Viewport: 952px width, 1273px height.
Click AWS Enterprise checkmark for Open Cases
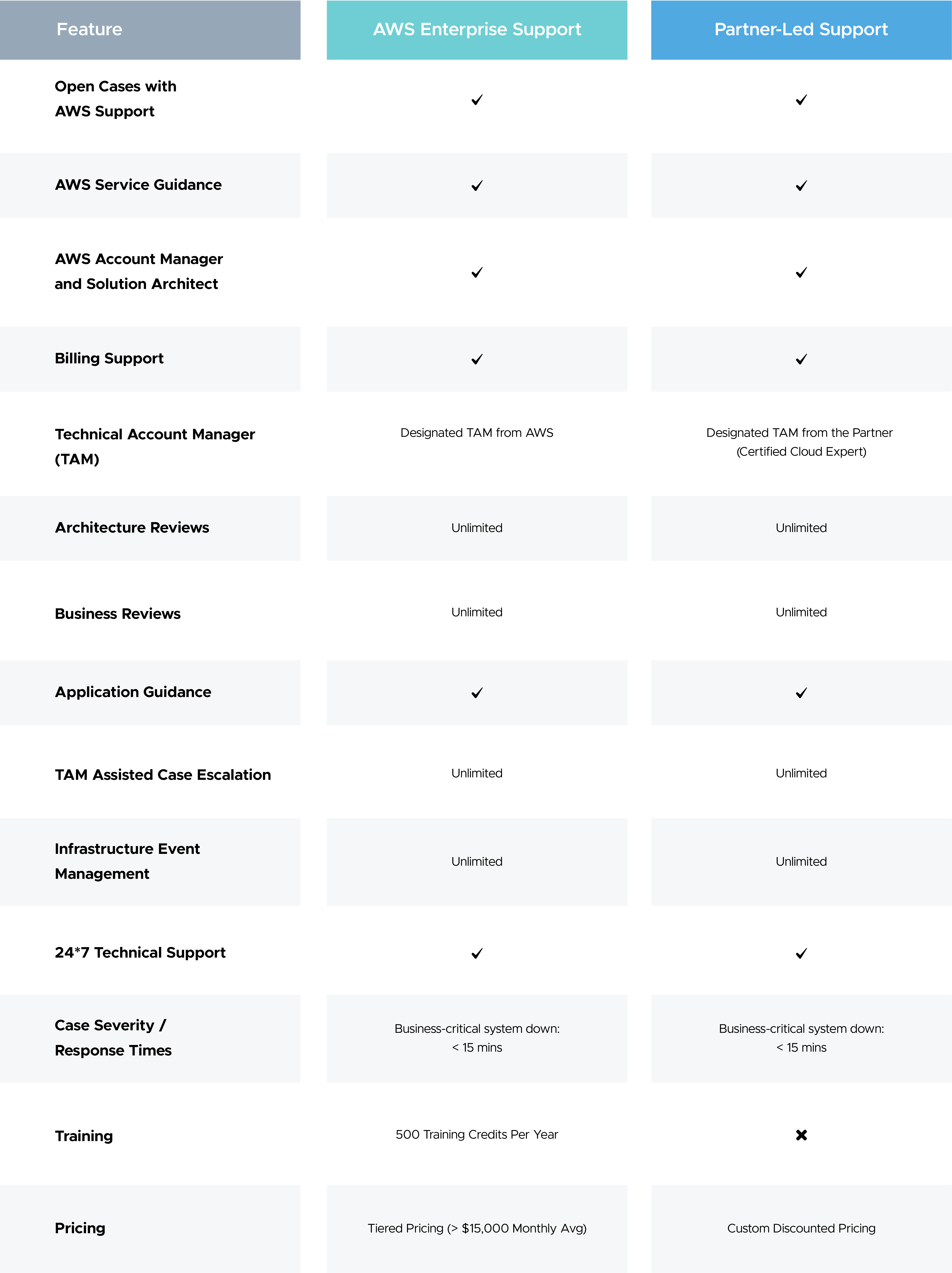[x=477, y=100]
